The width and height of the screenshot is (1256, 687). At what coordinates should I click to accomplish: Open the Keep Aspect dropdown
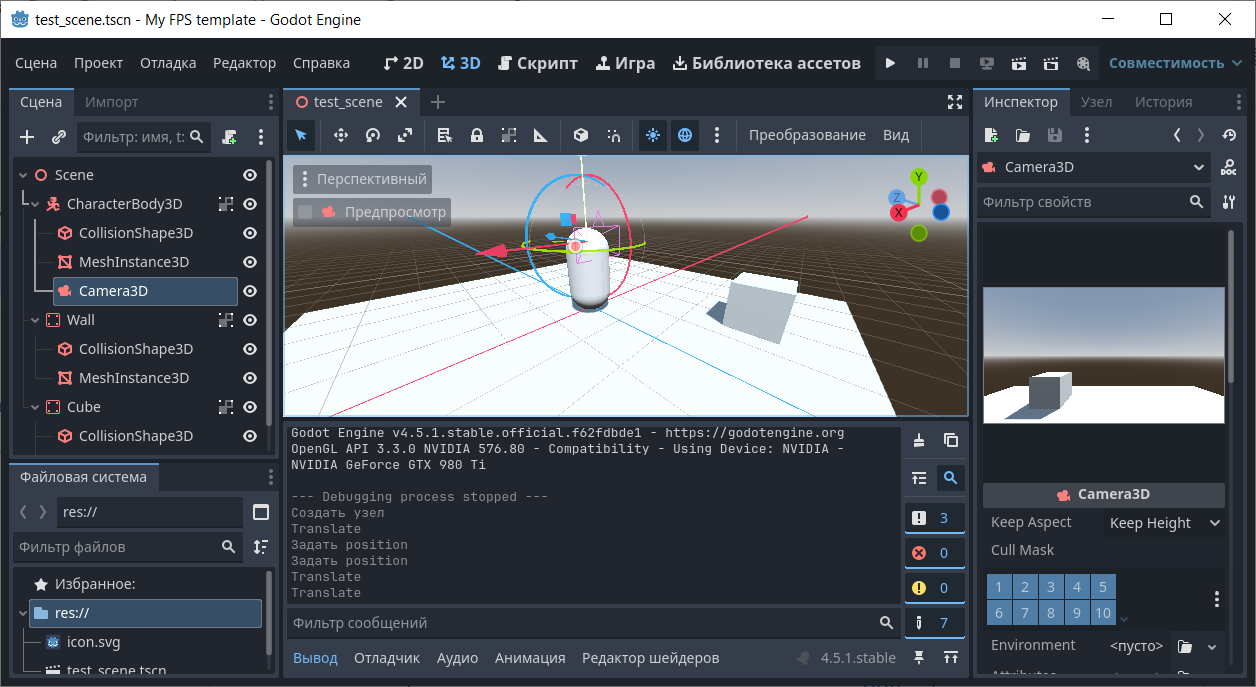click(1165, 523)
